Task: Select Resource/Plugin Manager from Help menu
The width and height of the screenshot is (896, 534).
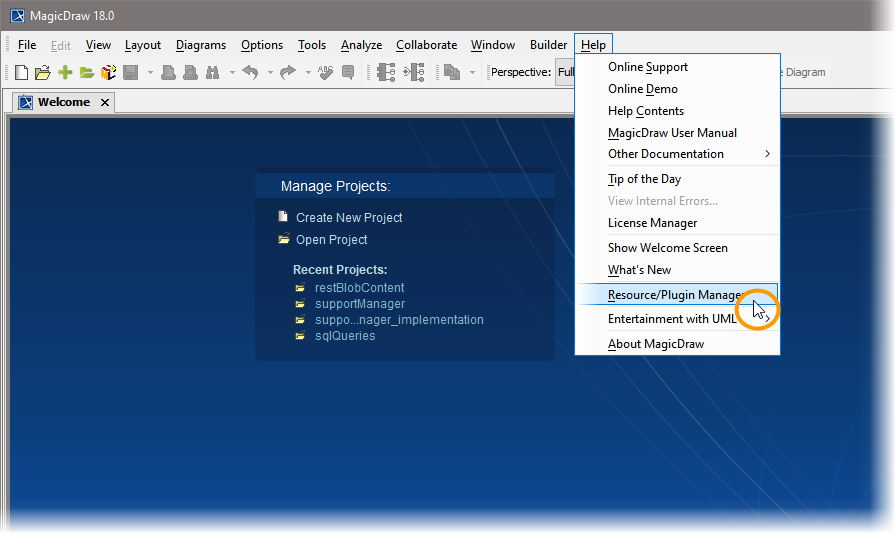Action: point(676,295)
